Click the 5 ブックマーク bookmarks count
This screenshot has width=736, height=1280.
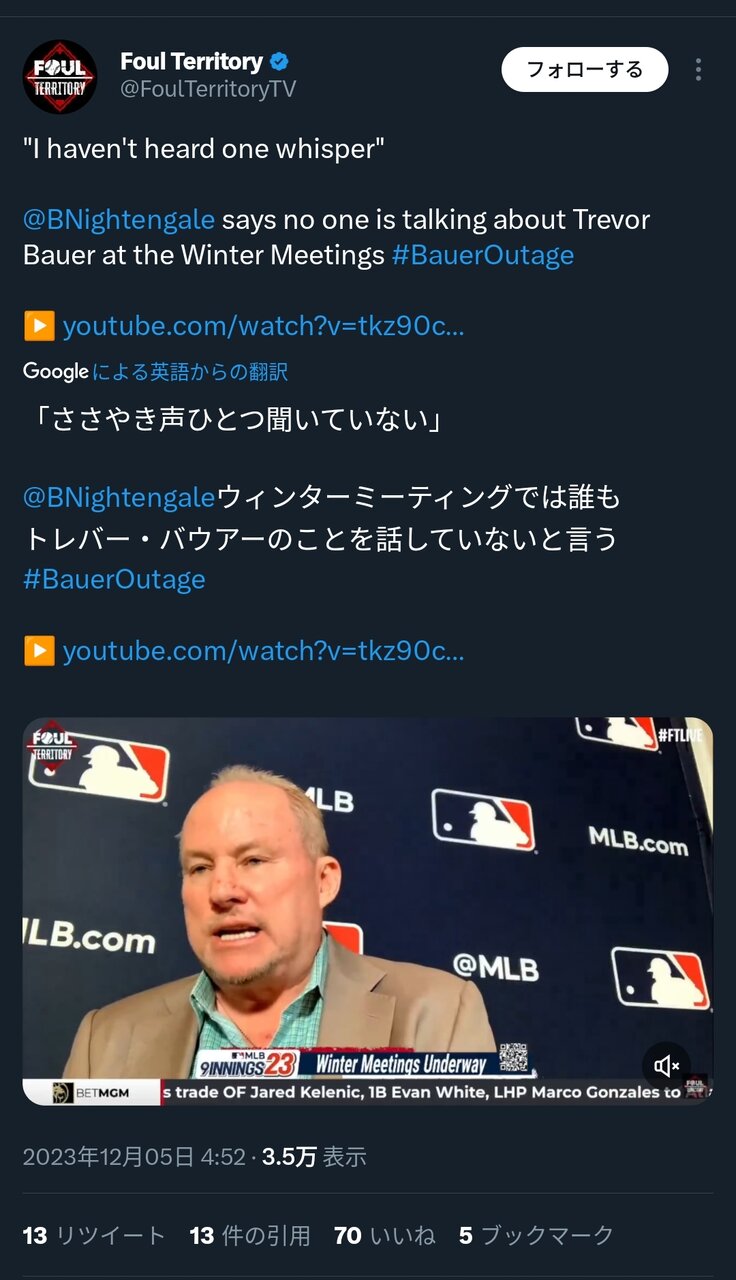[x=536, y=1236]
